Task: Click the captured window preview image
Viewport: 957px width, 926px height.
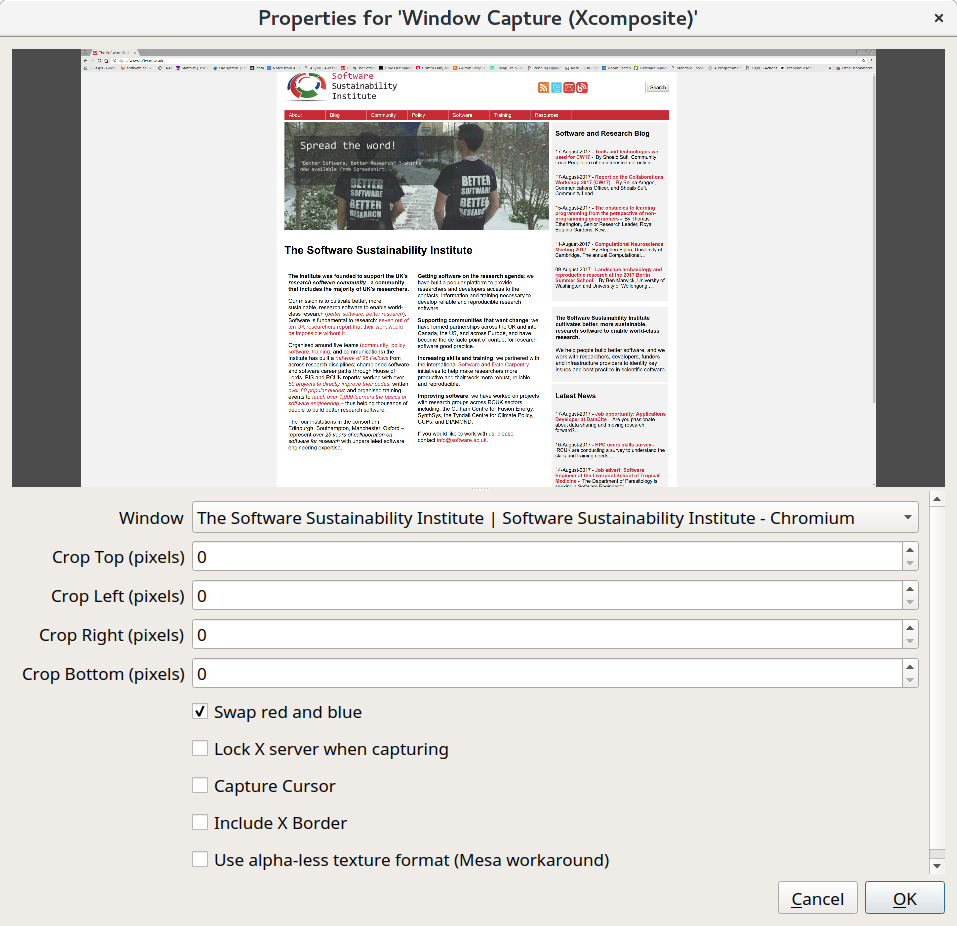Action: (x=478, y=268)
